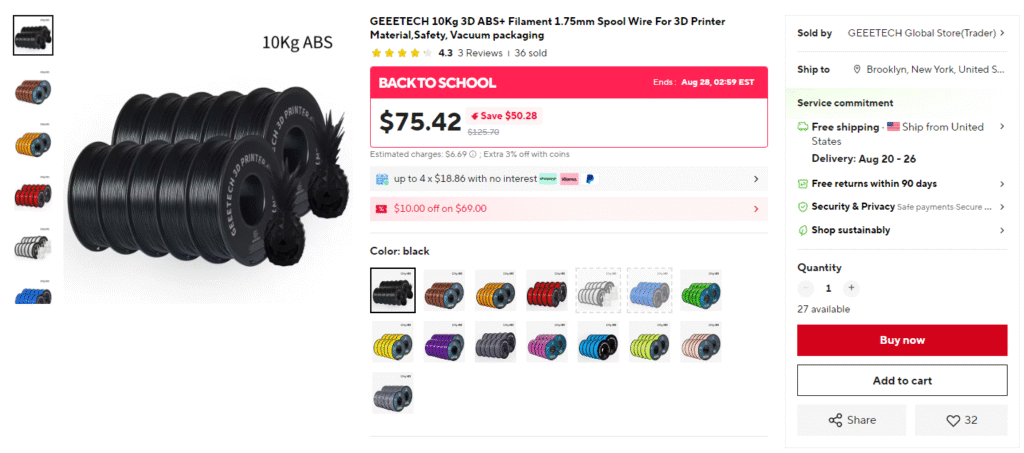Expand the $10.00 off on $69.00 coupon
Viewport: 1024px width, 453px height.
[569, 209]
